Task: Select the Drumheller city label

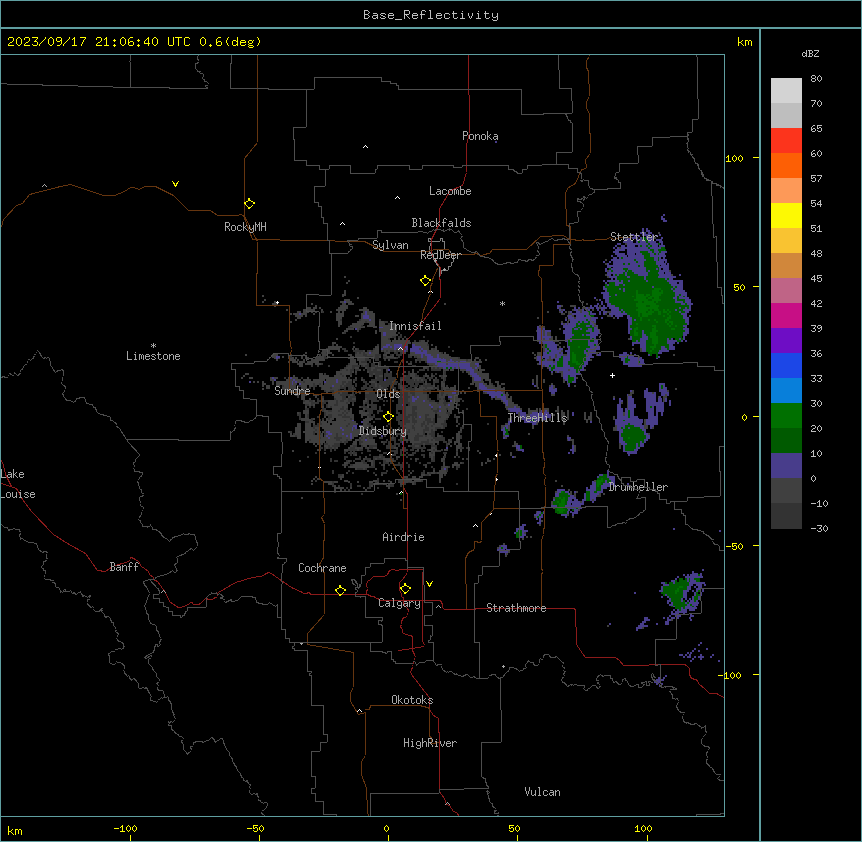Action: pyautogui.click(x=638, y=487)
